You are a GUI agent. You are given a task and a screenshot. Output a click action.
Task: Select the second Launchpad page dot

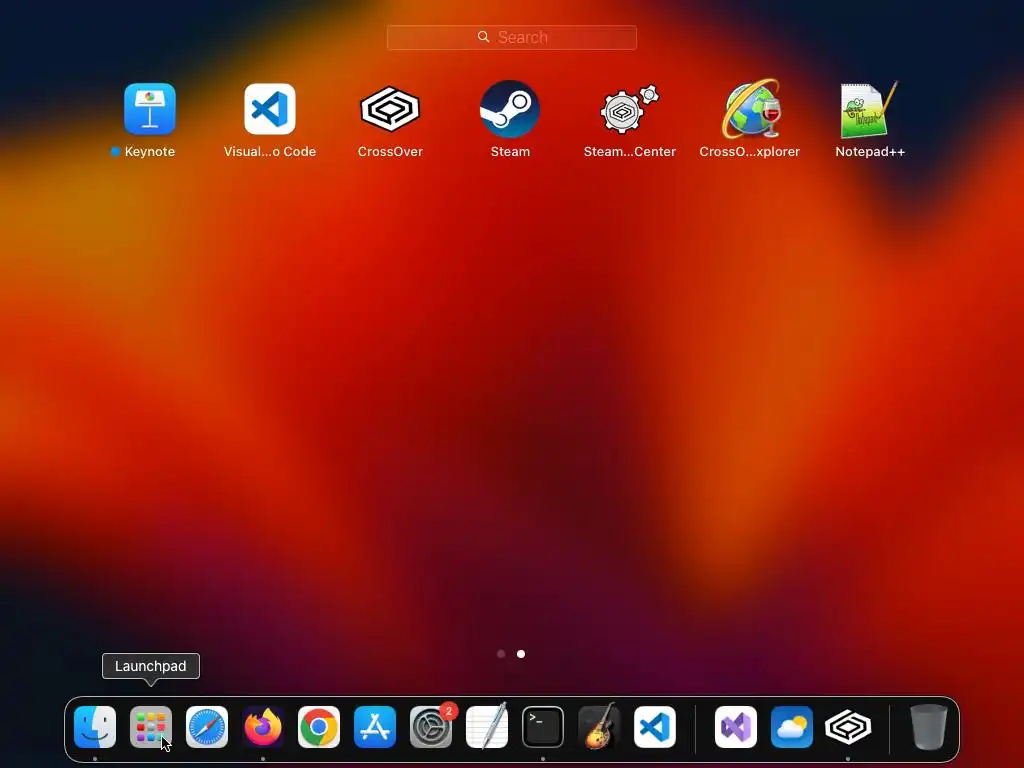tap(521, 654)
